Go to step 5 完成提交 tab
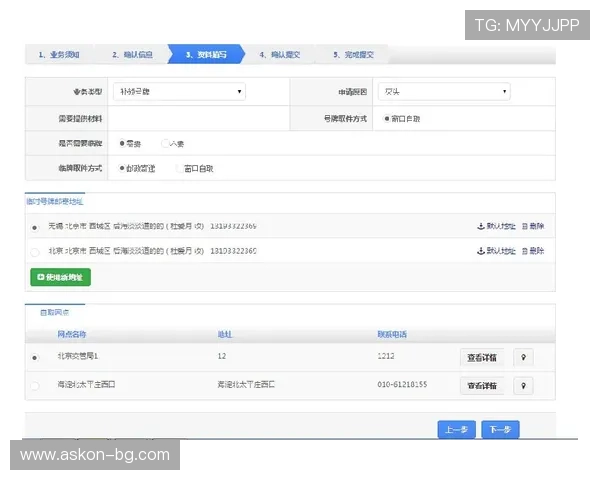 click(x=353, y=54)
